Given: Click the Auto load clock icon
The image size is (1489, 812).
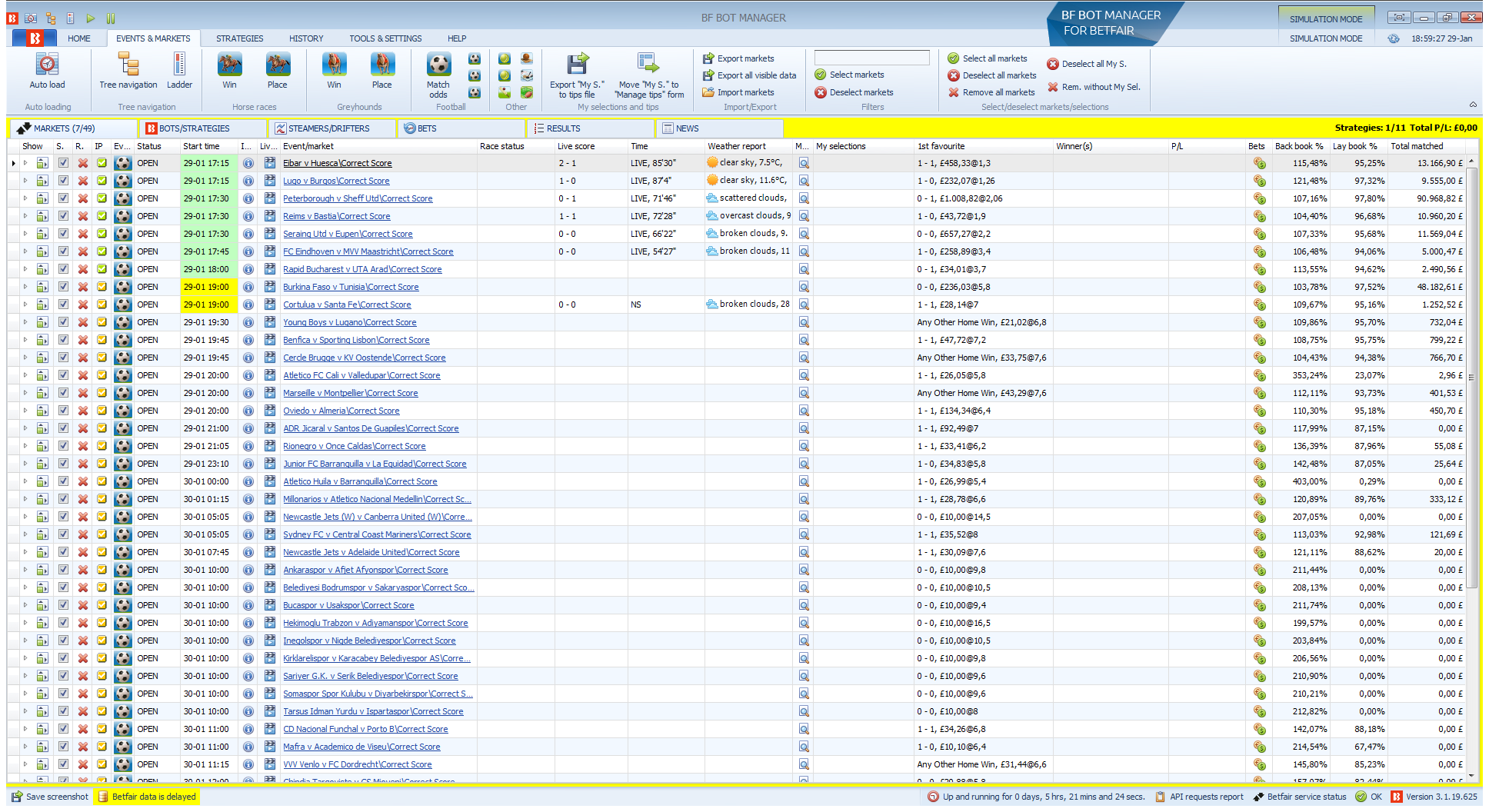Looking at the screenshot, I should (x=47, y=65).
